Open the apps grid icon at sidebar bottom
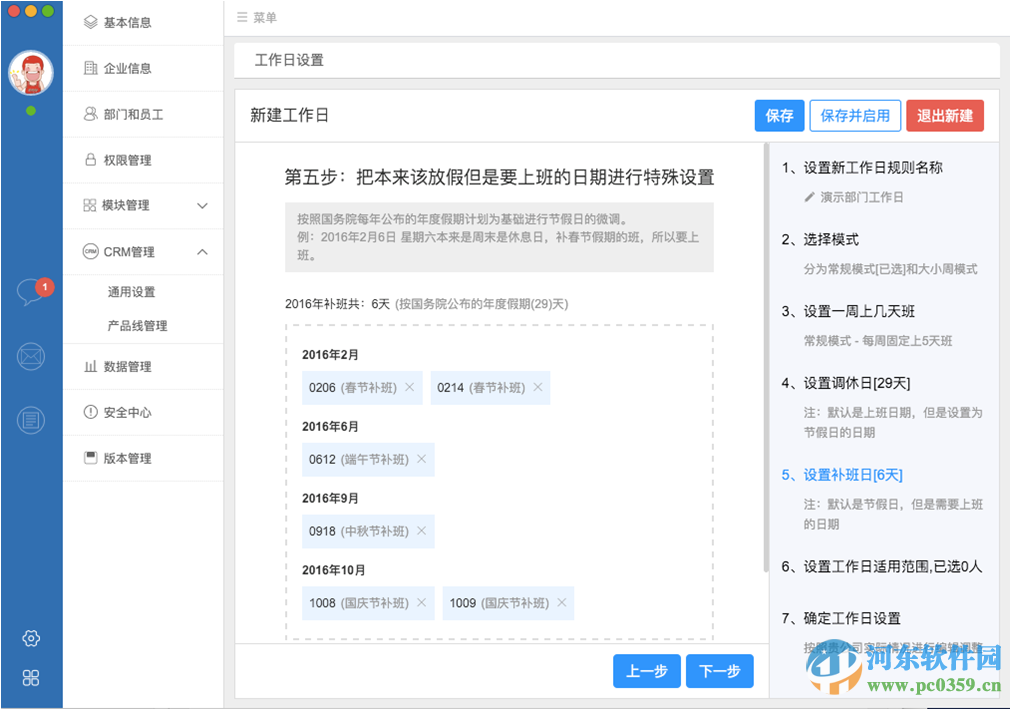 click(x=31, y=678)
